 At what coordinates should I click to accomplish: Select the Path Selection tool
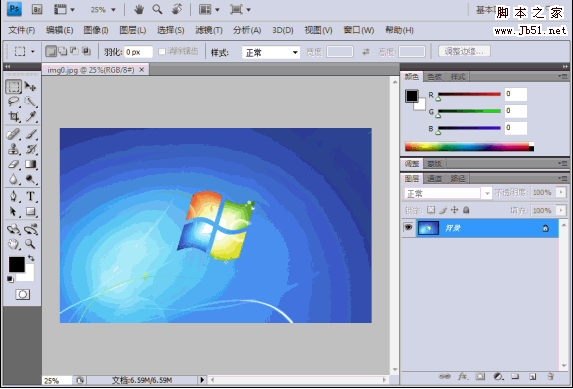pyautogui.click(x=14, y=212)
